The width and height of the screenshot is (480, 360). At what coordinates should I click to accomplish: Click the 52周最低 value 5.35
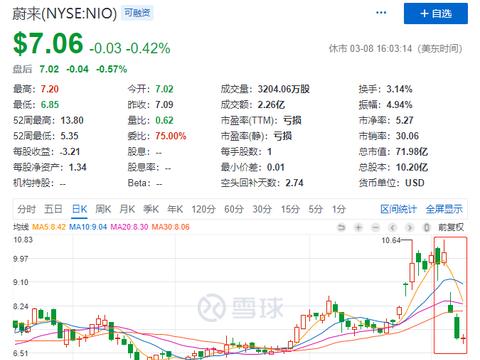pos(69,136)
